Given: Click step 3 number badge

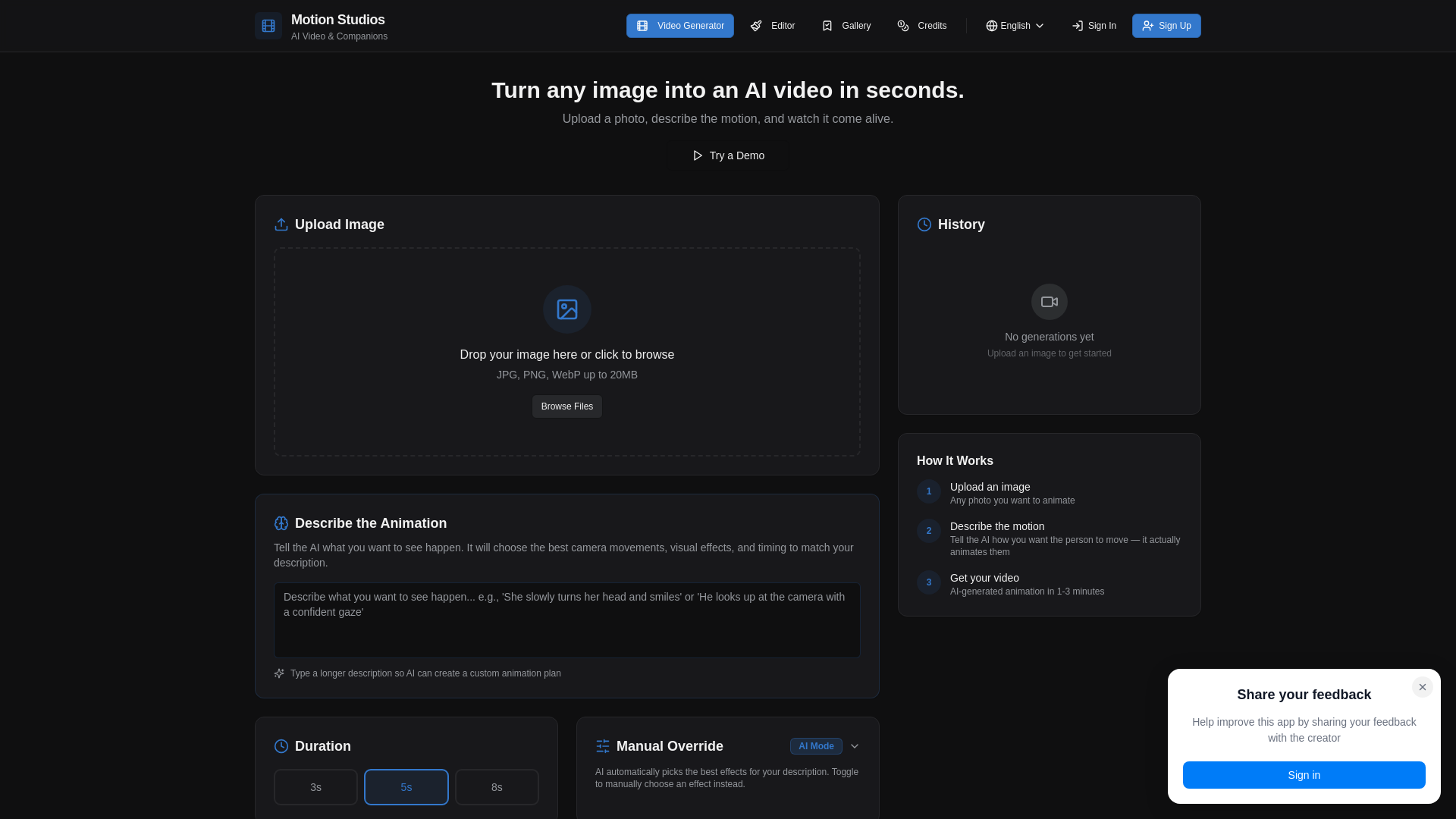Looking at the screenshot, I should point(929,582).
